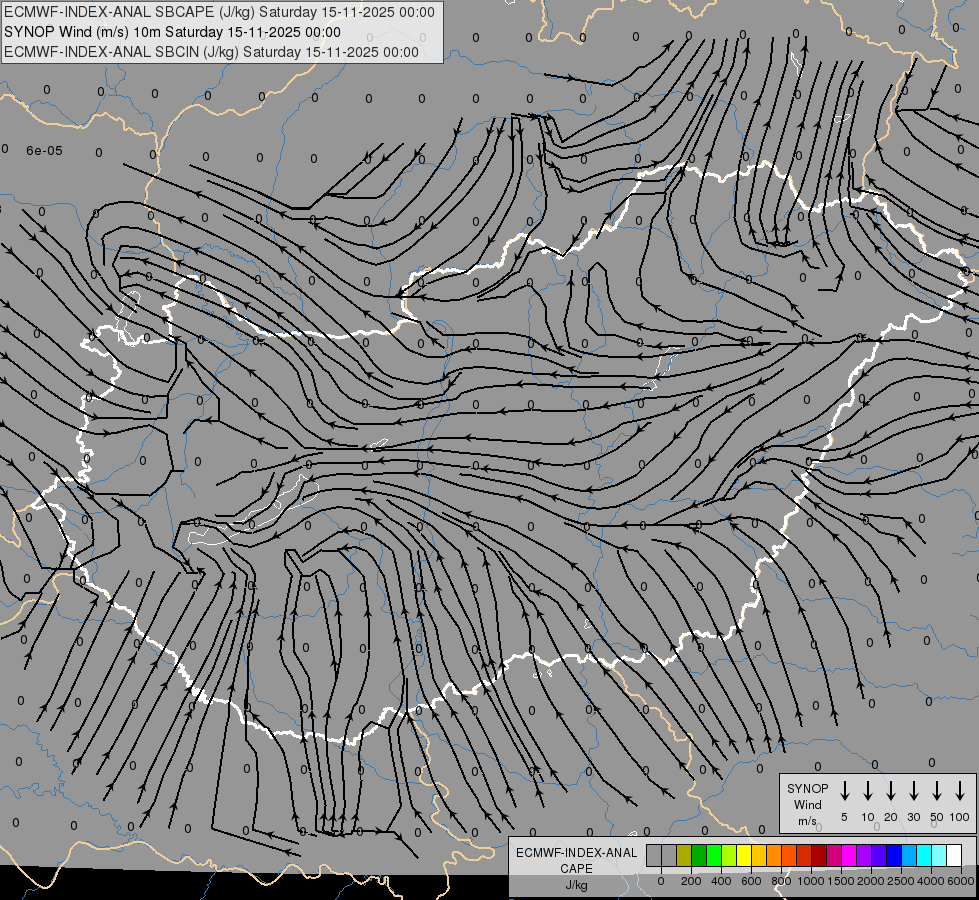Pick the pure blue CAPE legend swatch
Image resolution: width=979 pixels, height=900 pixels.
[x=894, y=855]
